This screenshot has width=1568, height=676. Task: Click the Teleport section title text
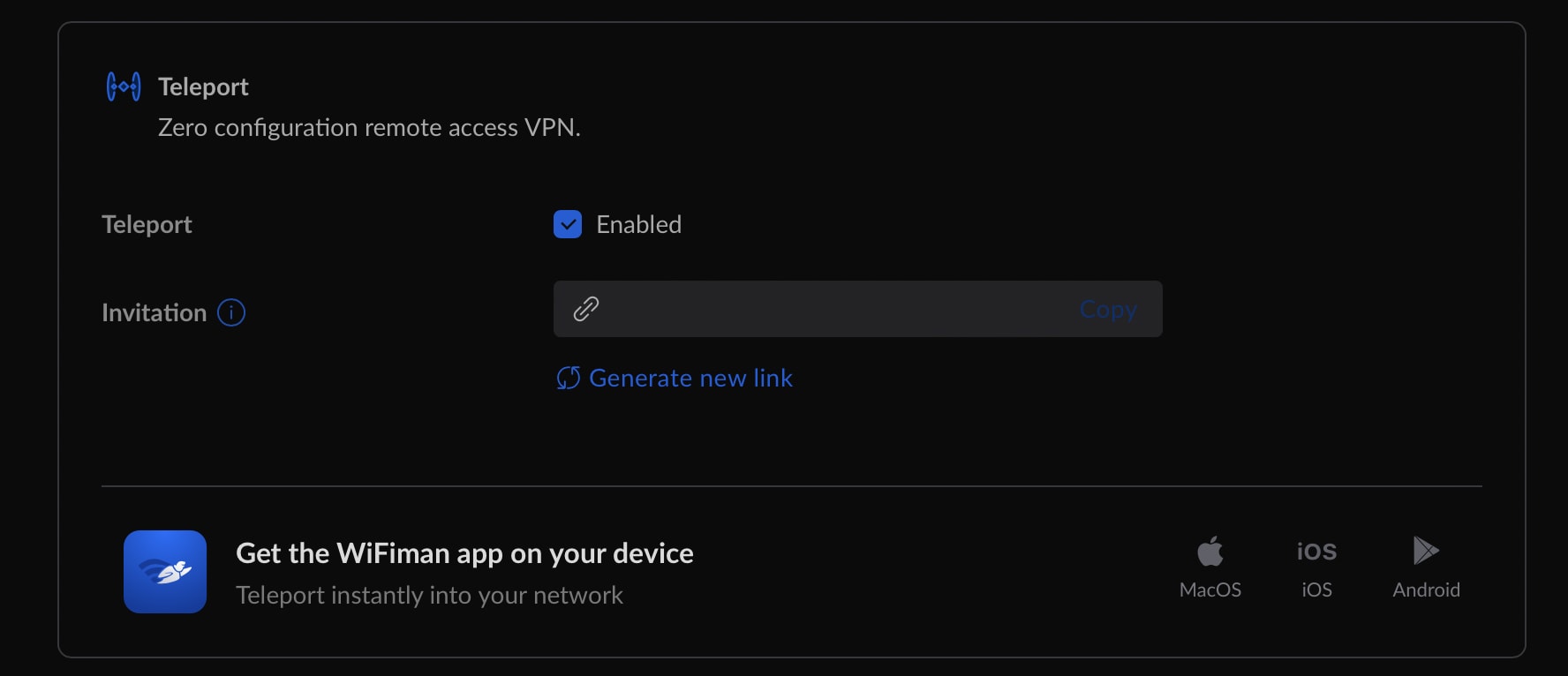203,86
